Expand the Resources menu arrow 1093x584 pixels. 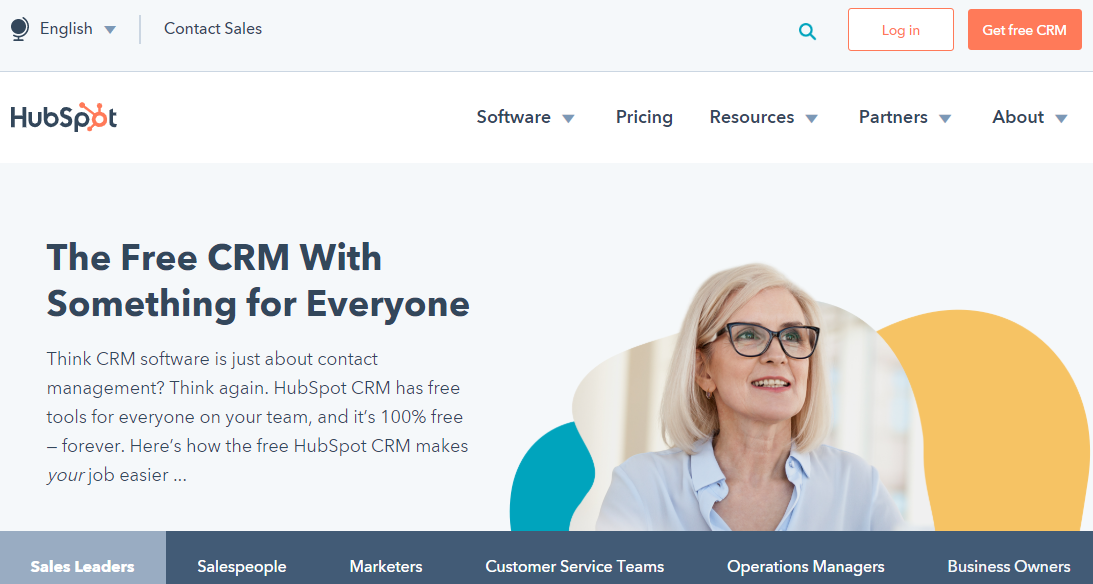tap(811, 119)
